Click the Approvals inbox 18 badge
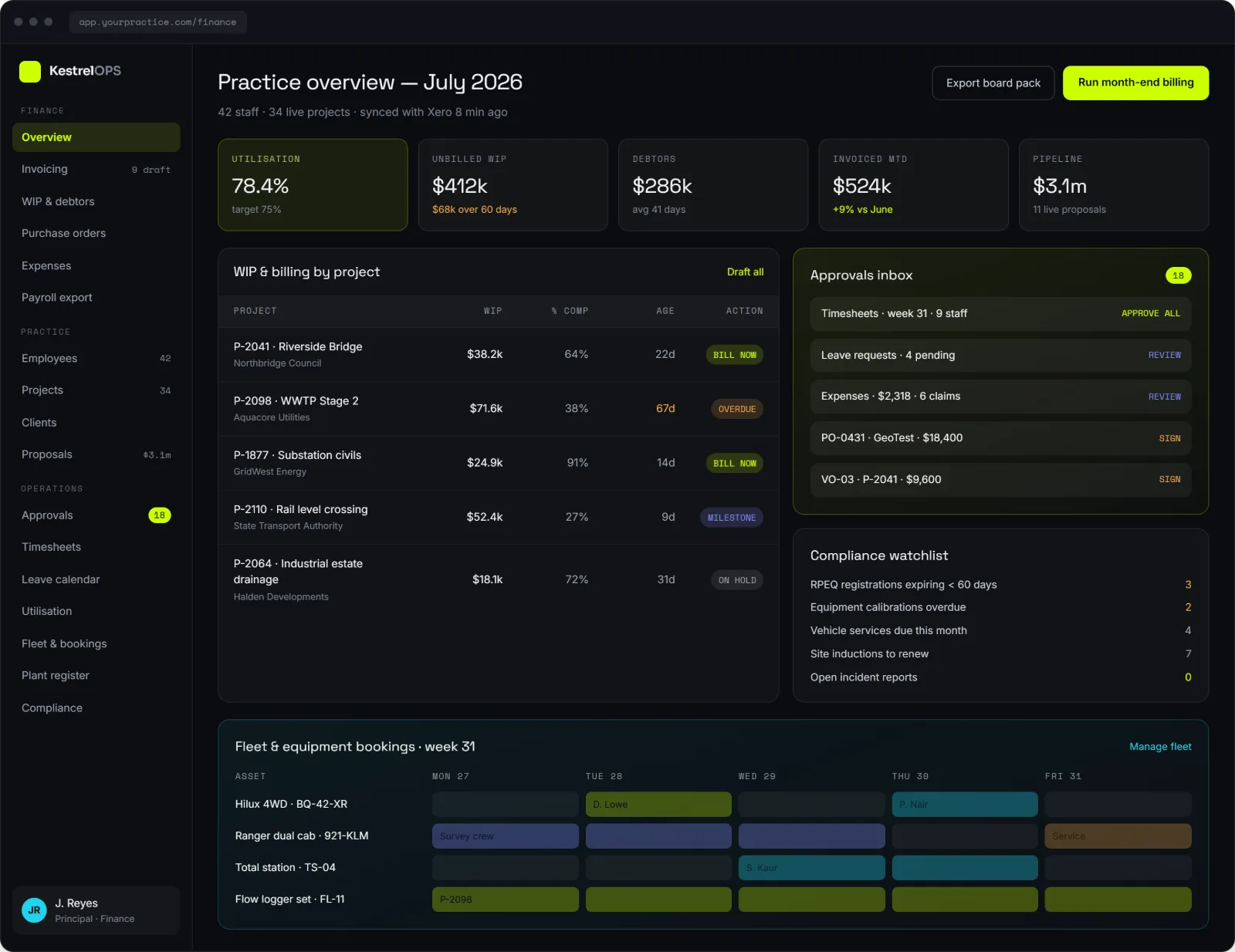 pyautogui.click(x=1178, y=275)
